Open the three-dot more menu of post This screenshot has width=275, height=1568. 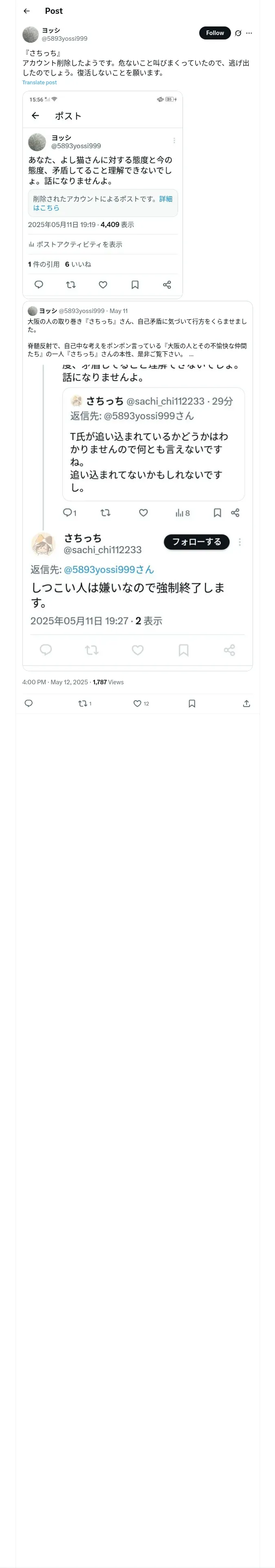tap(249, 33)
